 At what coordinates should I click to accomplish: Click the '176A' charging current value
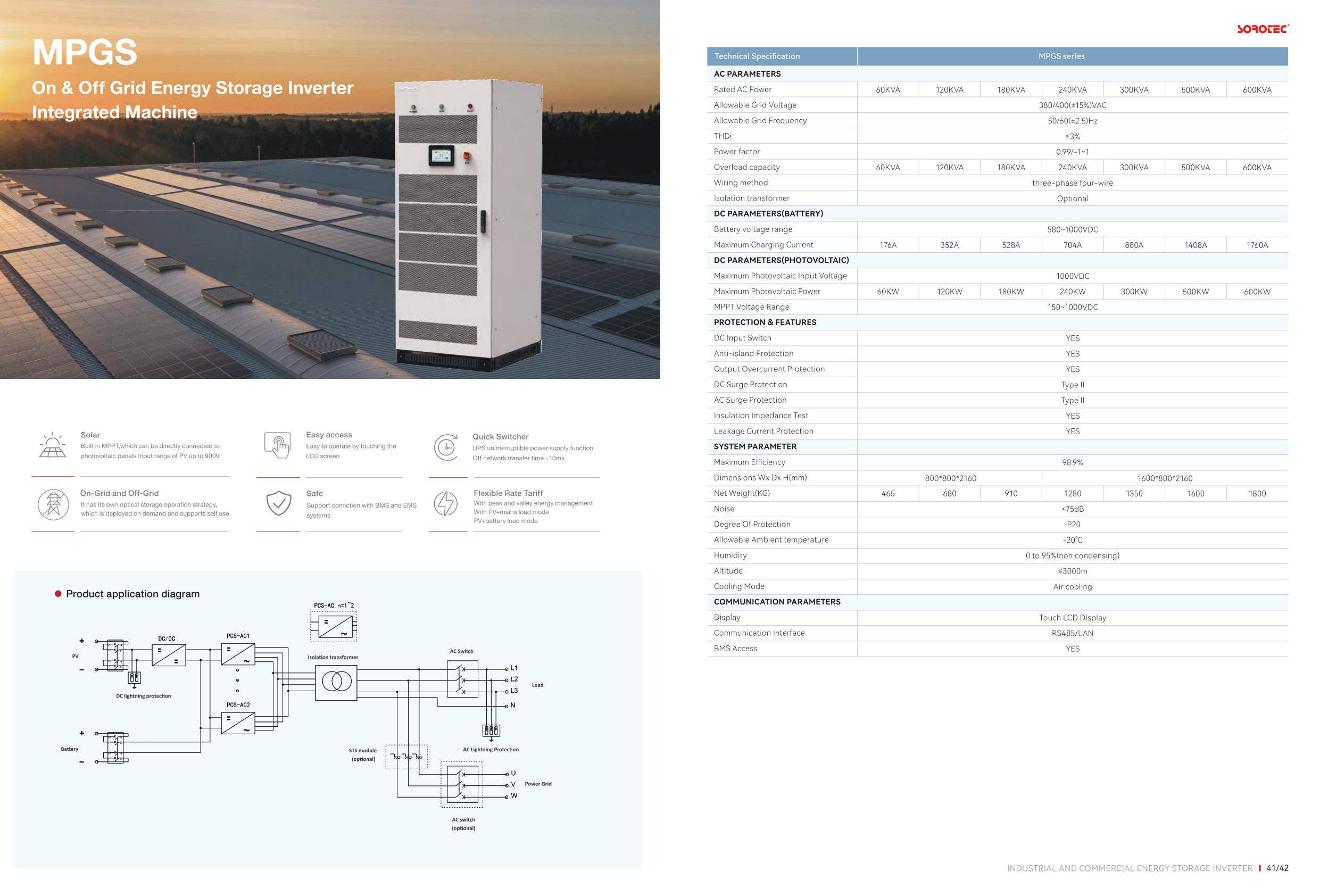[x=888, y=245]
